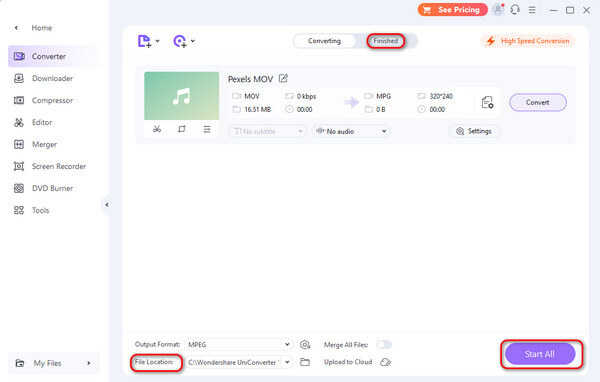Enable High Speed Conversion
Image resolution: width=600 pixels, height=382 pixels.
(x=528, y=41)
